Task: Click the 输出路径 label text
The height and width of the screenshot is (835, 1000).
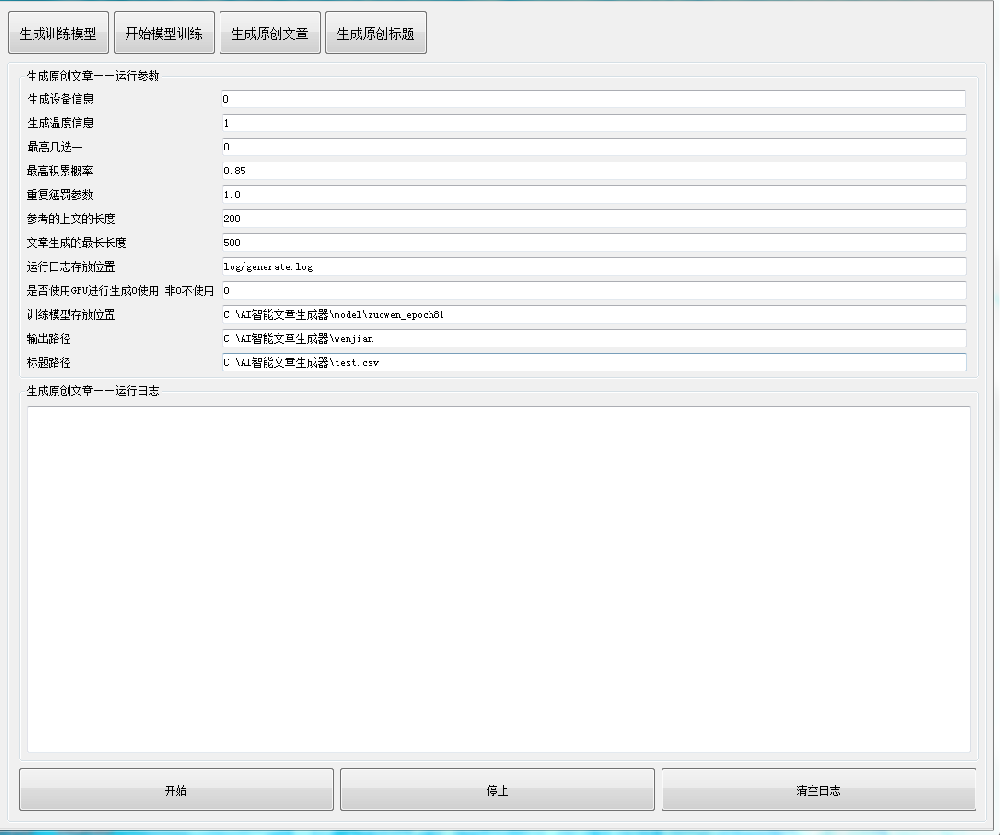Action: coord(48,339)
